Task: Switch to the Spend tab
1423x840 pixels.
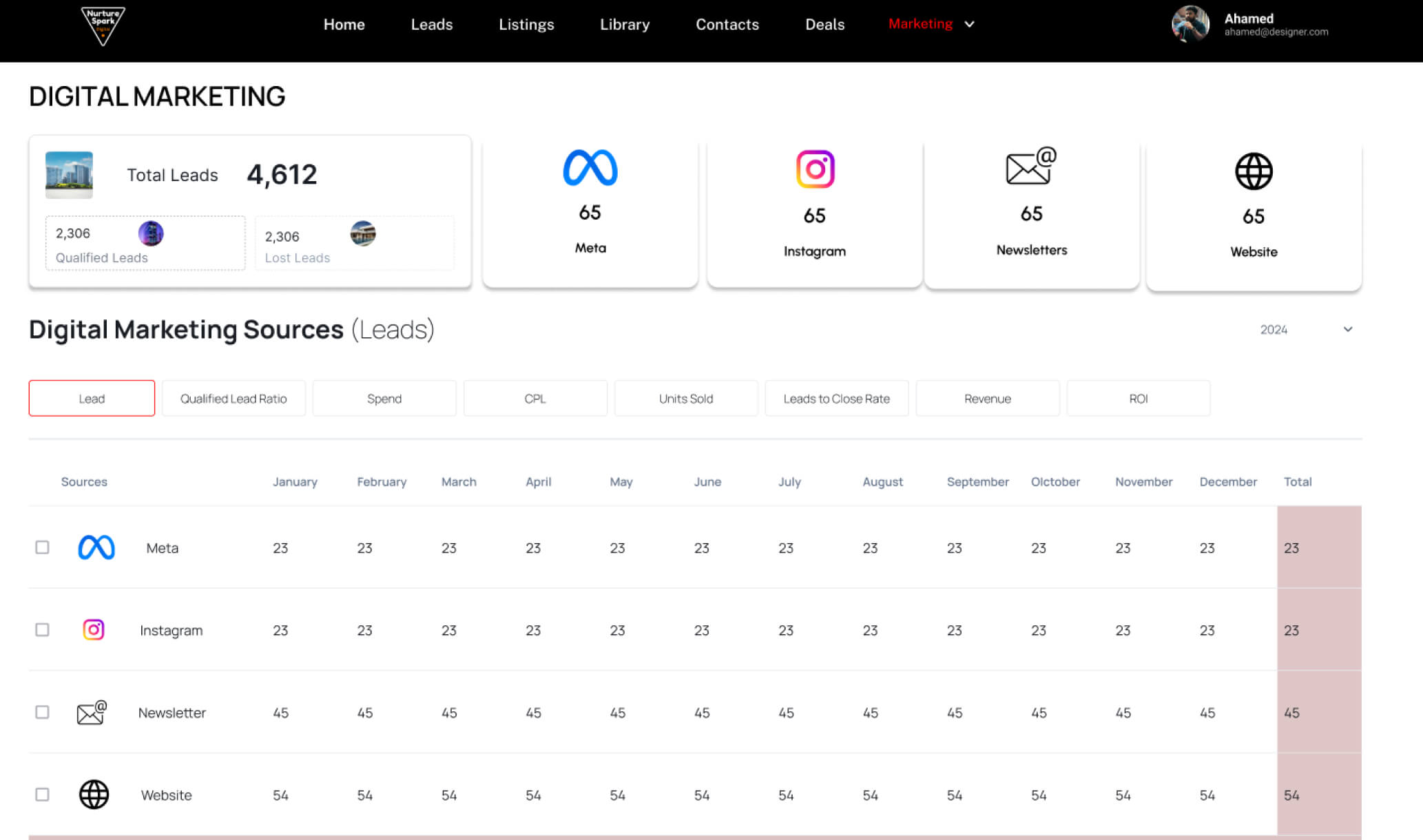Action: coord(384,399)
